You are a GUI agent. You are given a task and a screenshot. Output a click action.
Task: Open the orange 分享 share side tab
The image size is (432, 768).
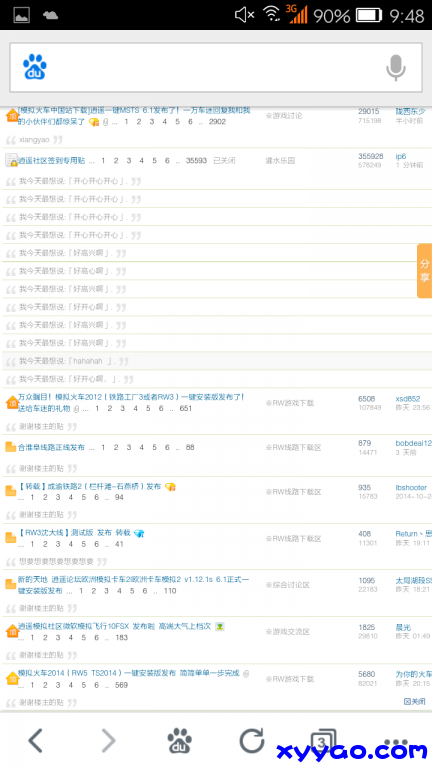[424, 271]
